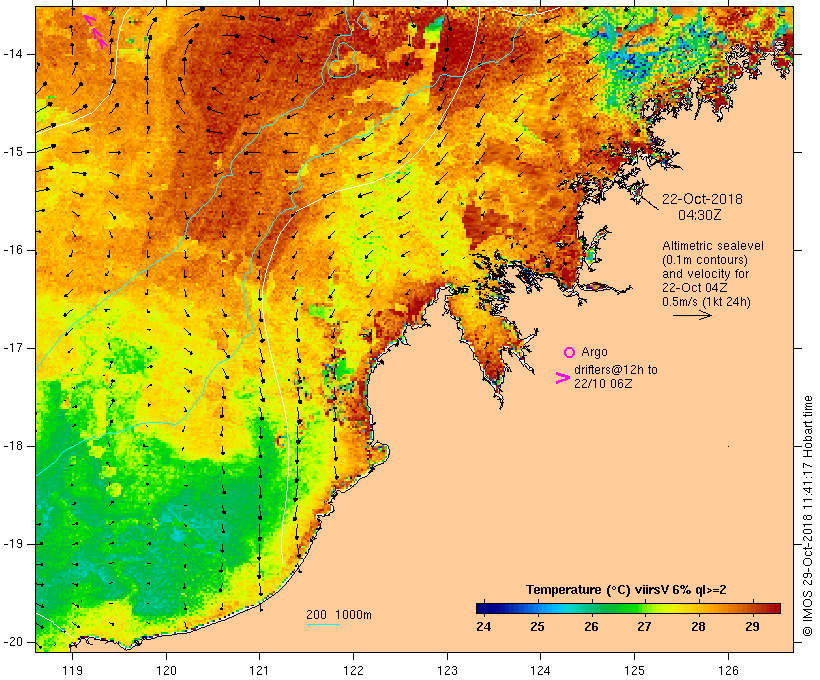Viewport: 820px width, 680px height.
Task: Click the IMOS copyright timestamp text
Action: coord(808,516)
